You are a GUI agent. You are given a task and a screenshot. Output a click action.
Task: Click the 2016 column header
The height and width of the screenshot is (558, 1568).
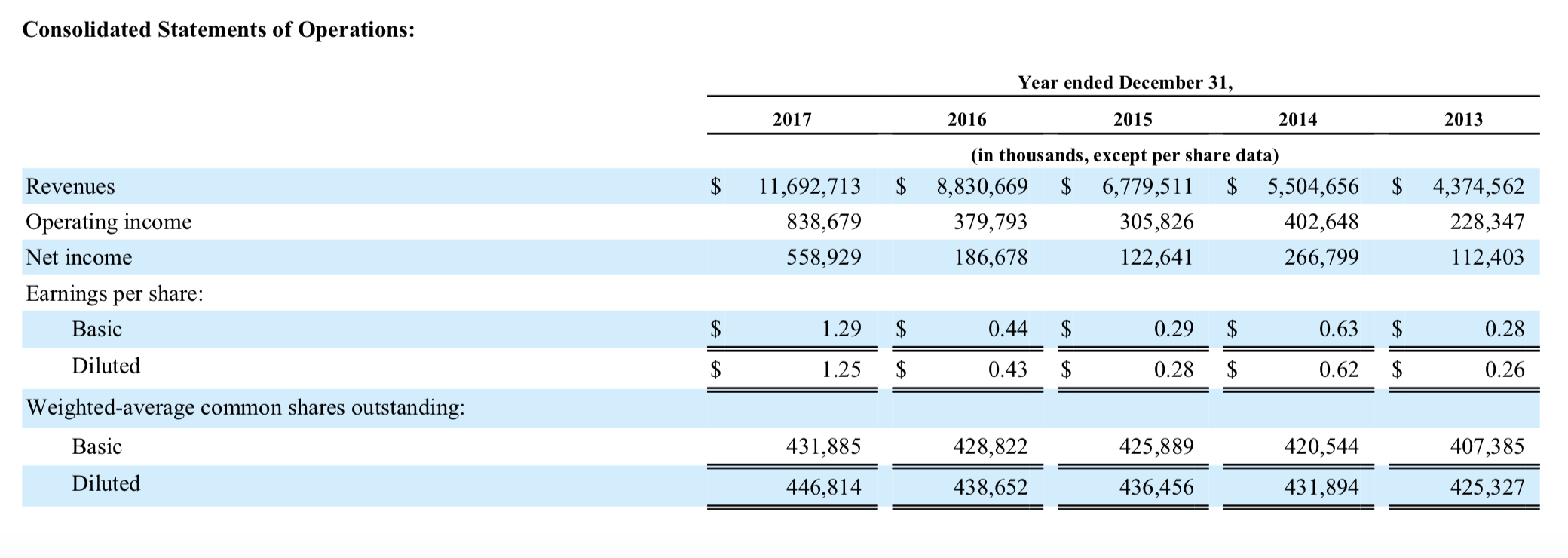point(967,119)
